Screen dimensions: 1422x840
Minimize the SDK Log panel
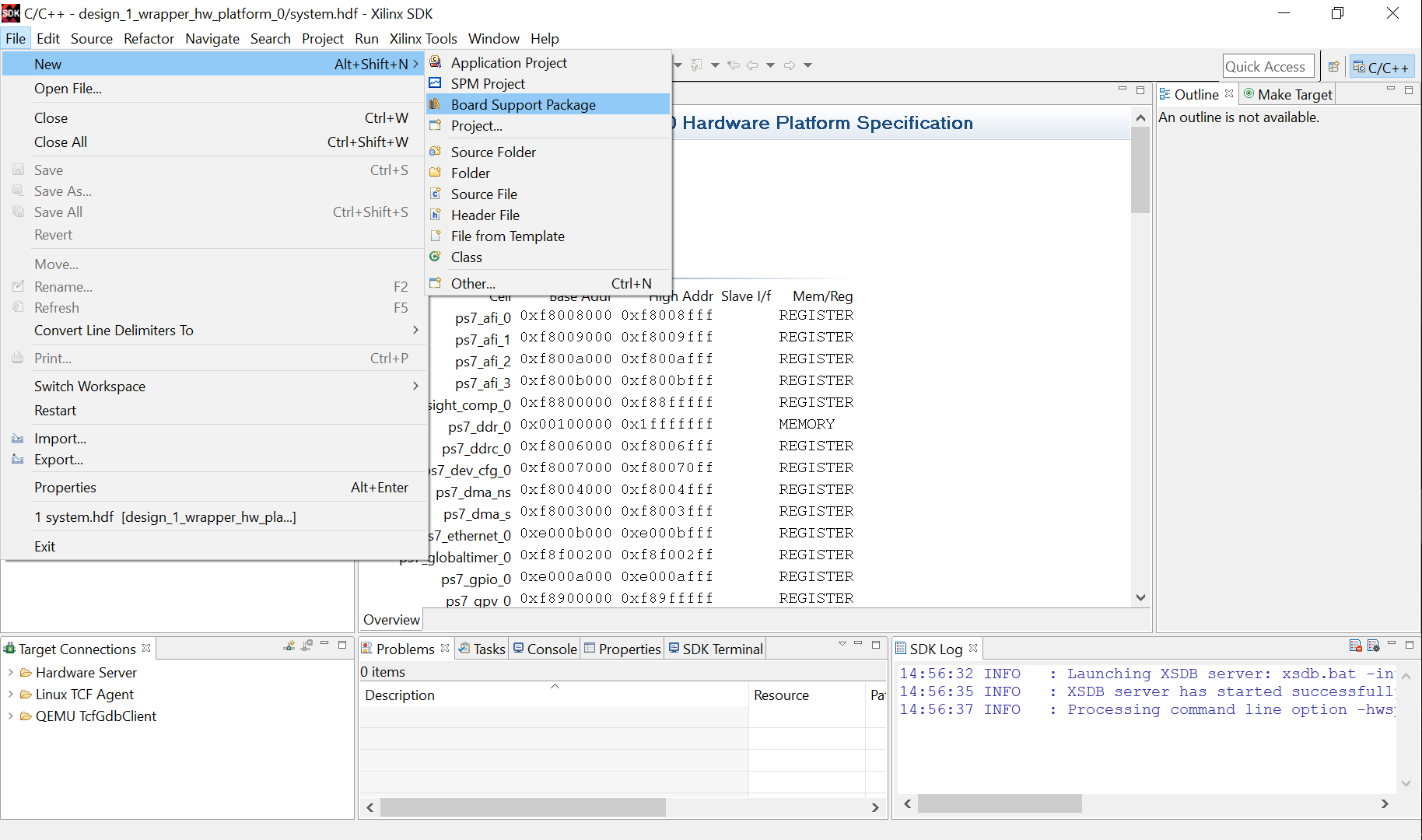[1392, 646]
